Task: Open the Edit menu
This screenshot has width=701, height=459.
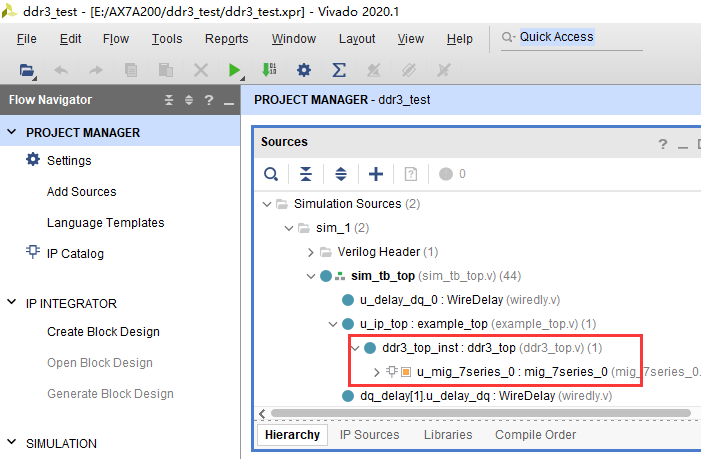Action: point(70,39)
